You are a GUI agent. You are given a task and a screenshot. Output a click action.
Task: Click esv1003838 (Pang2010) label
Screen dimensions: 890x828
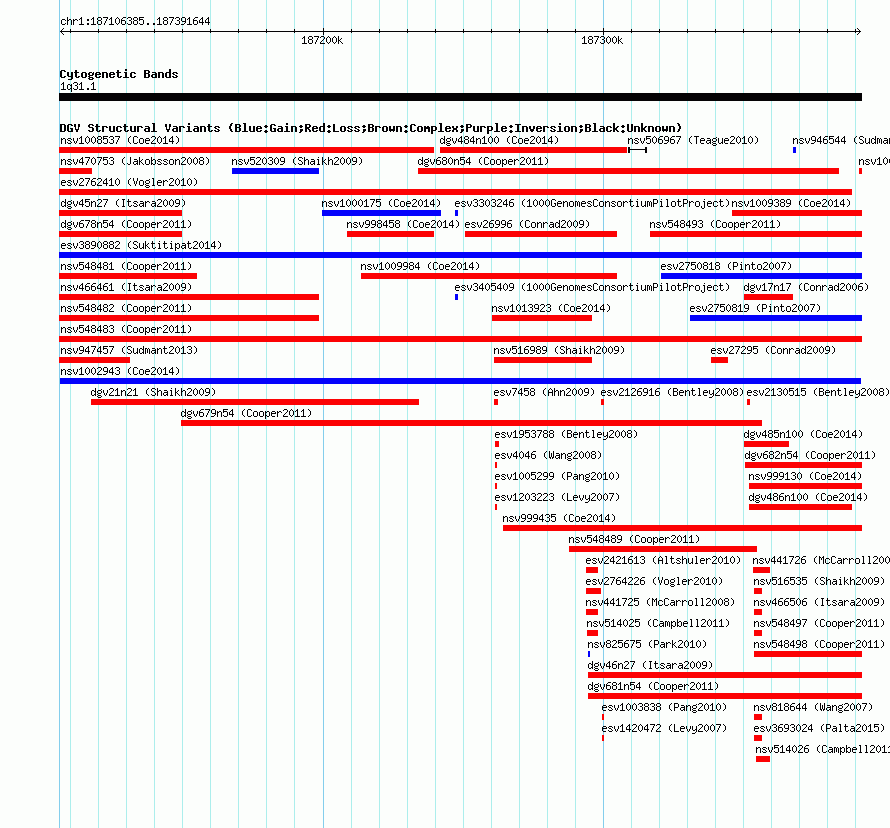pos(664,707)
